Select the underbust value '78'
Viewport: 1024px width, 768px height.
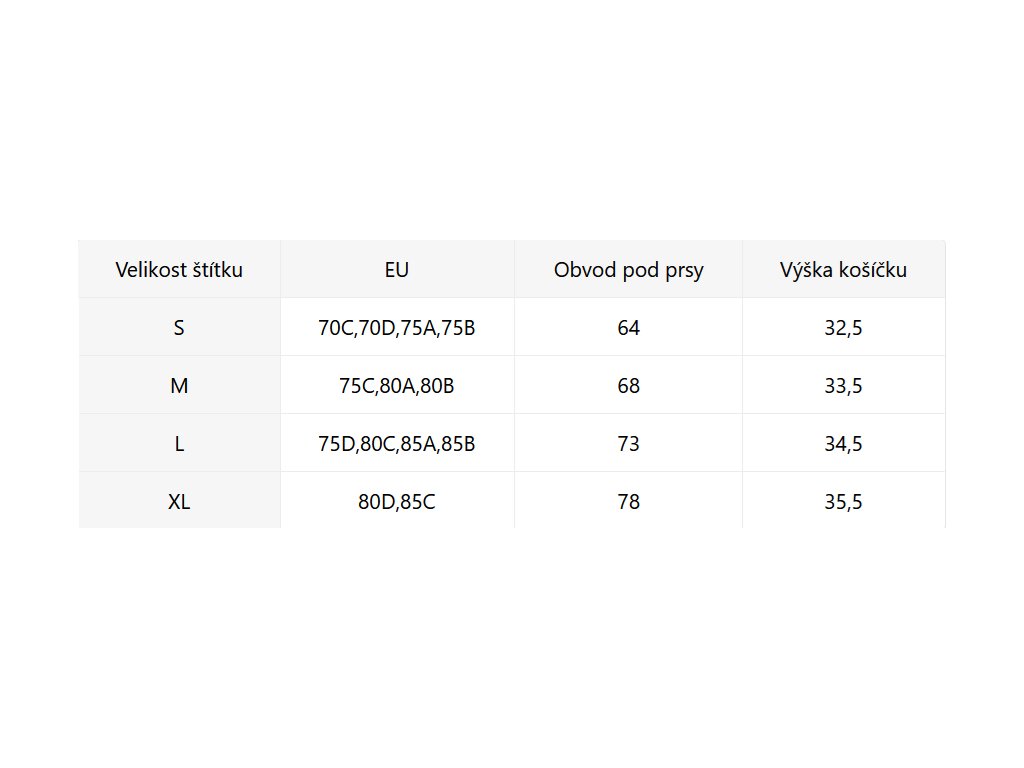628,501
